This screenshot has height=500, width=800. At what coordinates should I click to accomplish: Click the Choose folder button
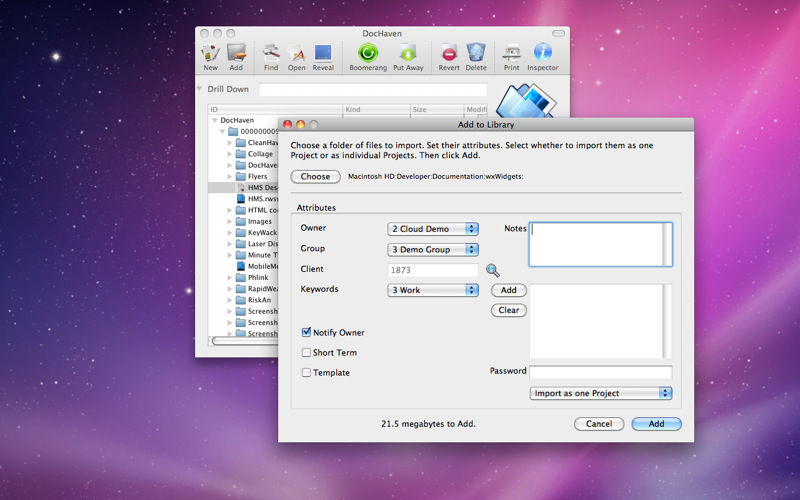coord(315,177)
